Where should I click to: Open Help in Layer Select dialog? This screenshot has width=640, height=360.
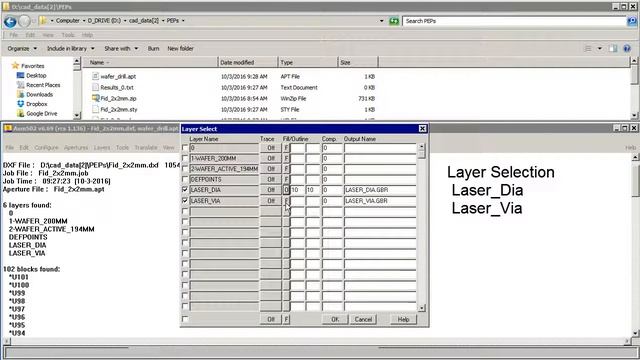(403, 319)
